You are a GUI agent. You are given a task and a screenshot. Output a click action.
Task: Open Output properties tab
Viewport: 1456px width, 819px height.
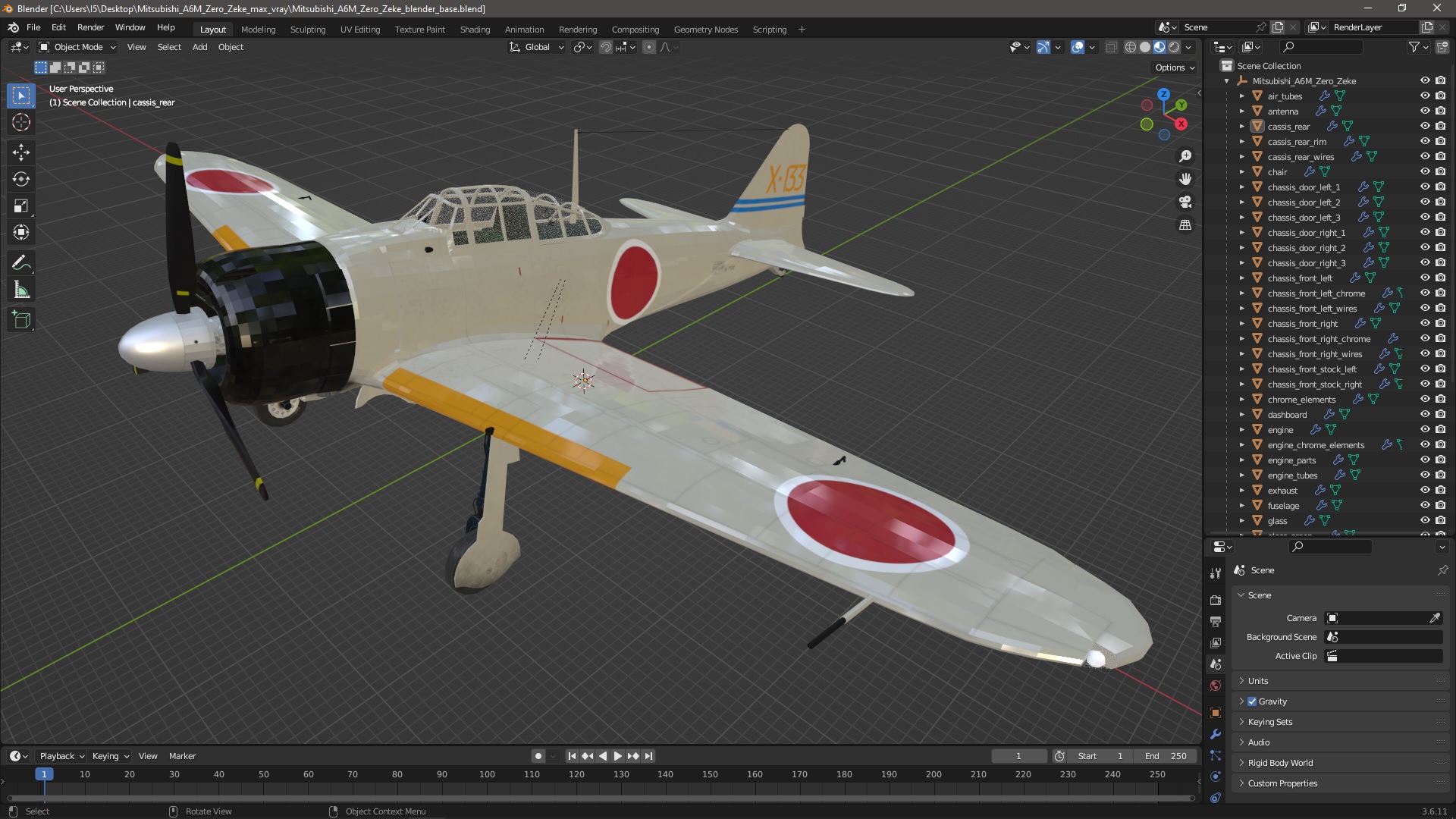pyautogui.click(x=1216, y=622)
